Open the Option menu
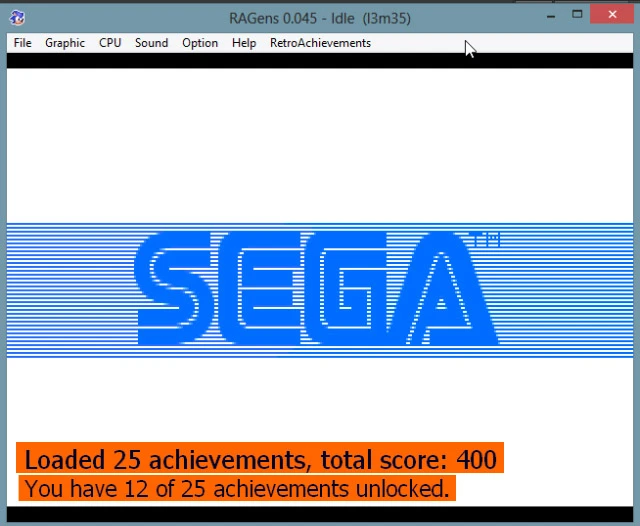 click(200, 43)
